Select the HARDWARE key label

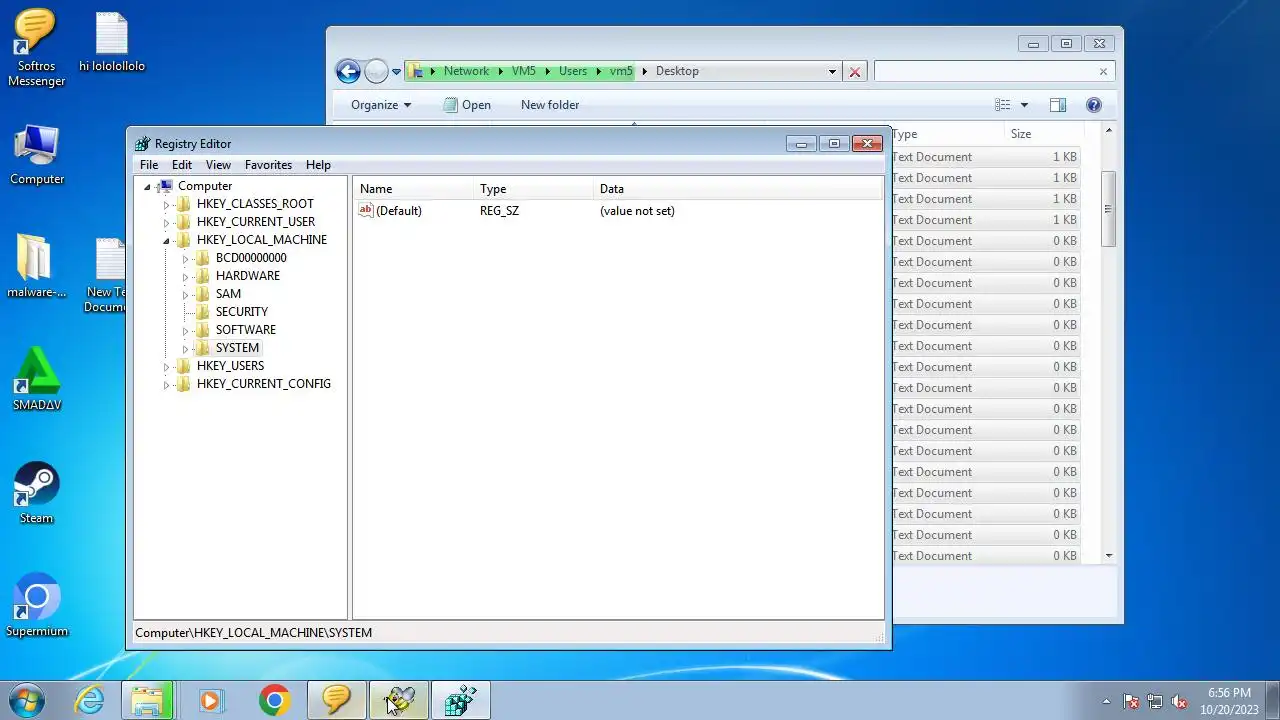pos(248,276)
